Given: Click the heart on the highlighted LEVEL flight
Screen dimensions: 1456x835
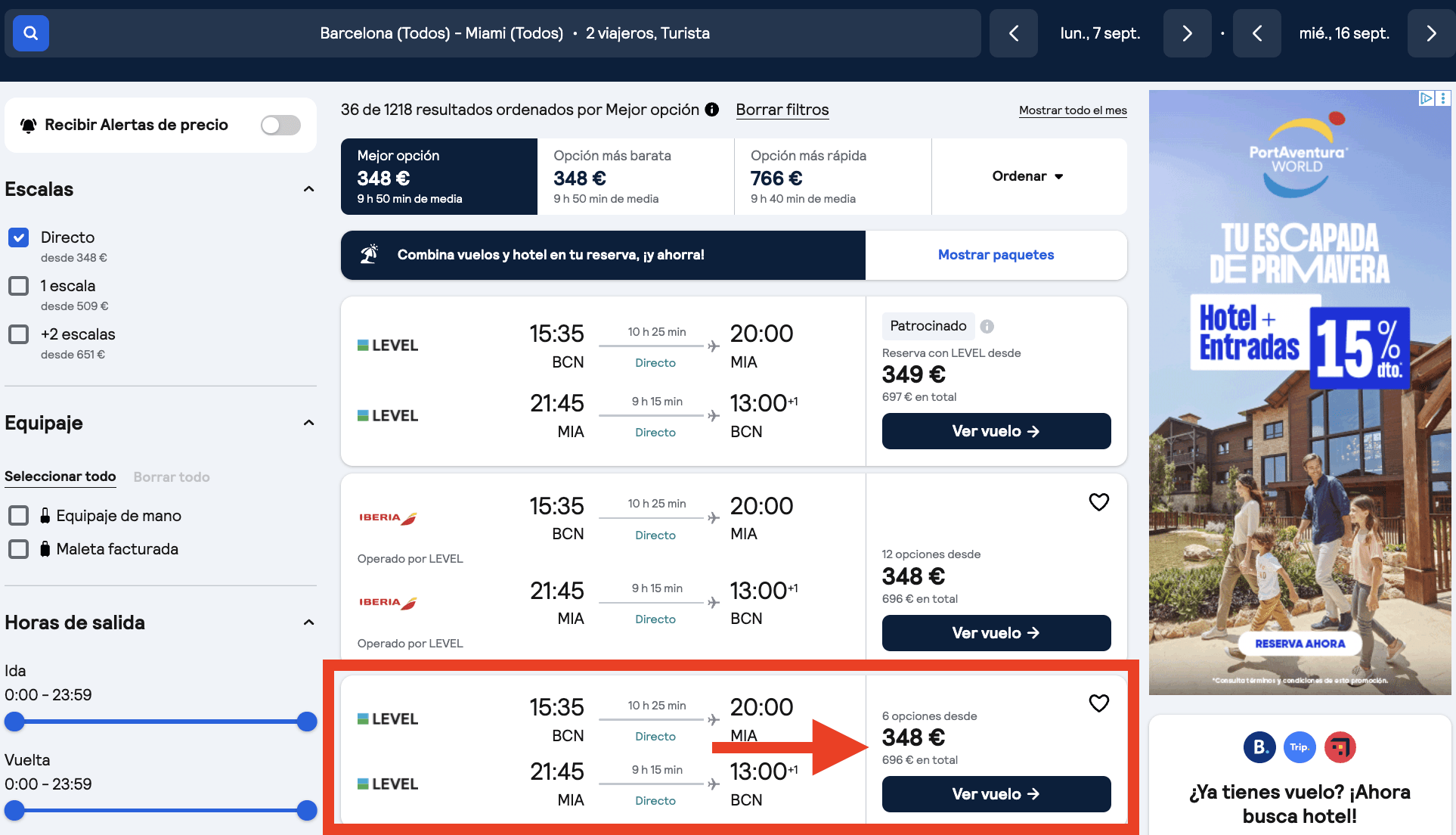Looking at the screenshot, I should tap(1099, 703).
